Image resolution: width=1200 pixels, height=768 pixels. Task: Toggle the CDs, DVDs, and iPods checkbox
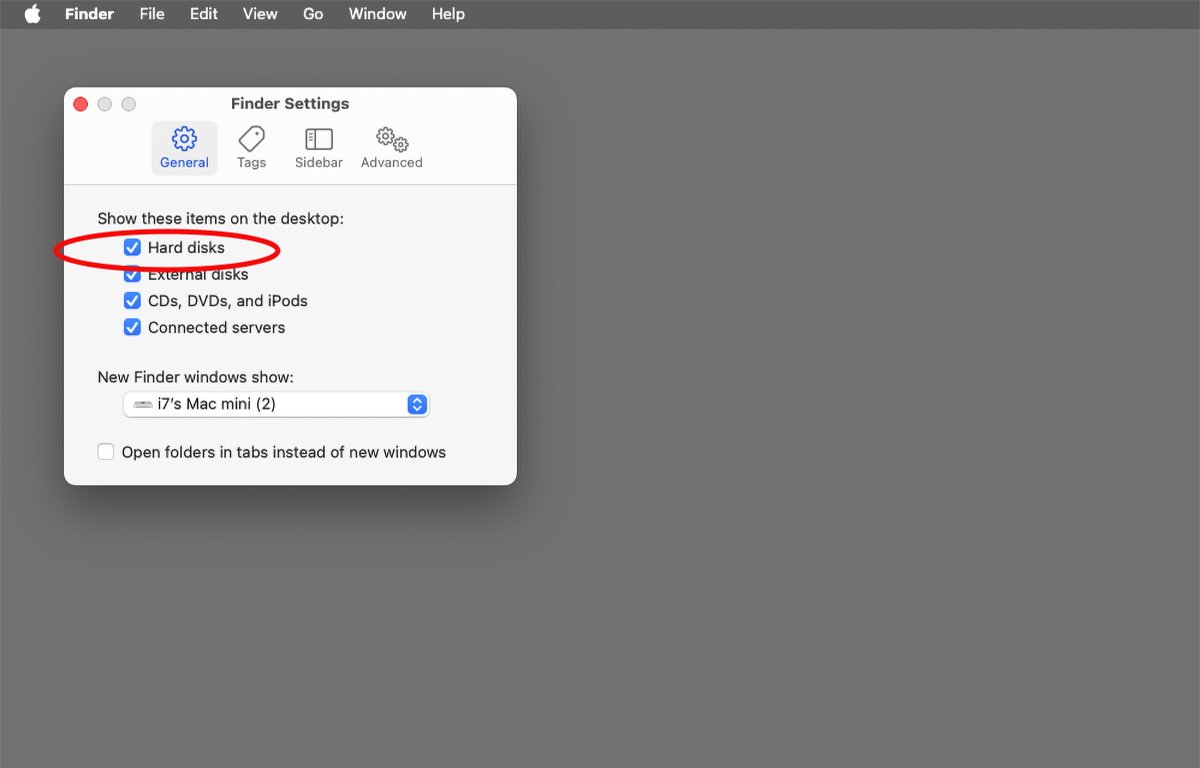[x=132, y=301]
